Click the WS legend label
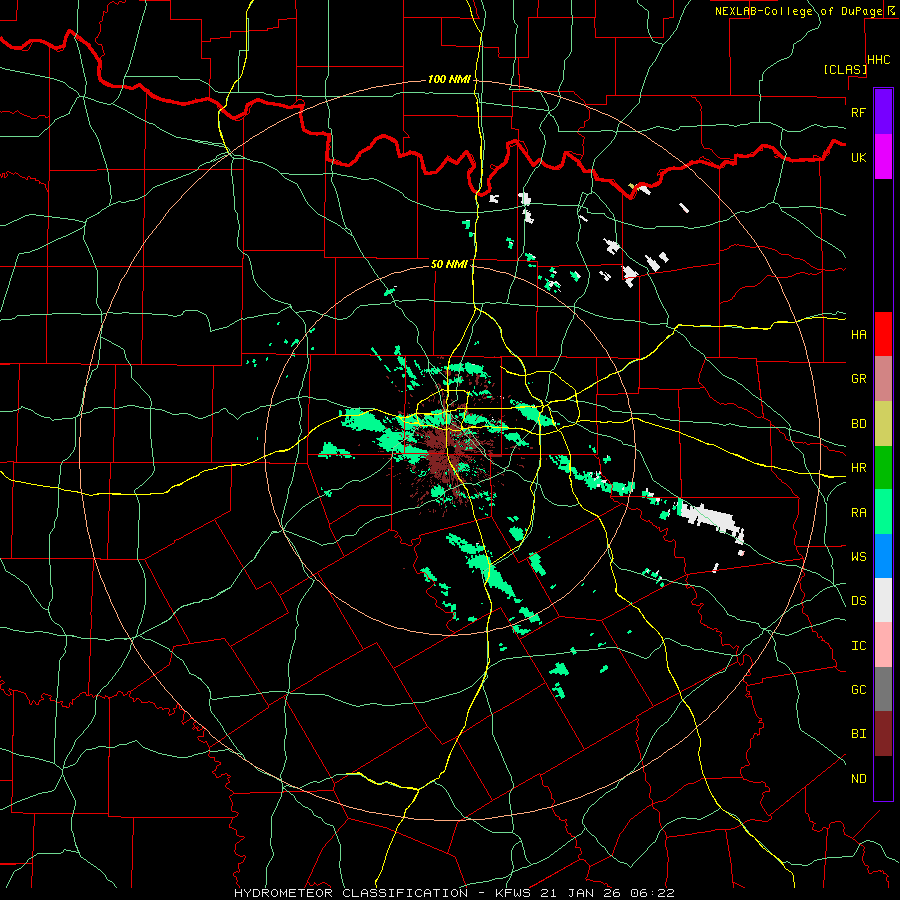Screen dimensions: 900x900 [x=858, y=556]
